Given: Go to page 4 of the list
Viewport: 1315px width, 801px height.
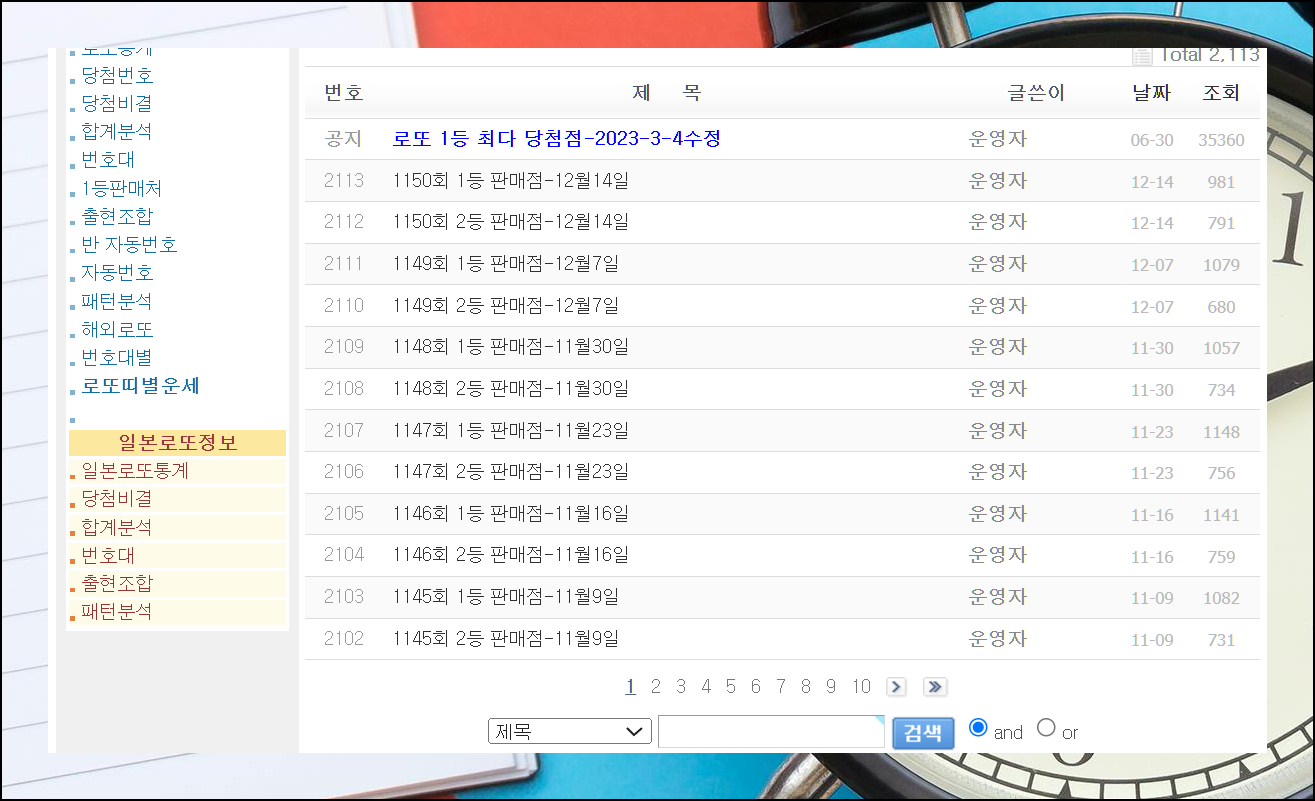Looking at the screenshot, I should pos(706,687).
